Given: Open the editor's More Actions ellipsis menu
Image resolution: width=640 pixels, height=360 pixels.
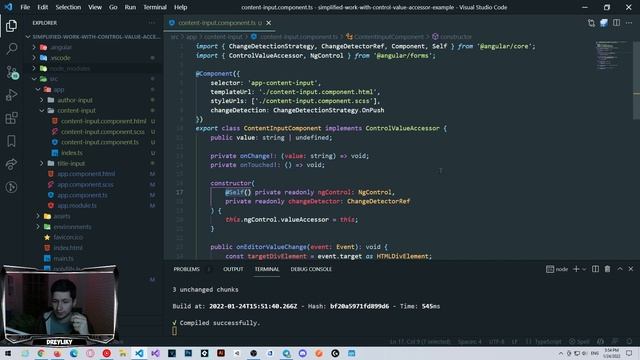Looking at the screenshot, I should point(629,23).
